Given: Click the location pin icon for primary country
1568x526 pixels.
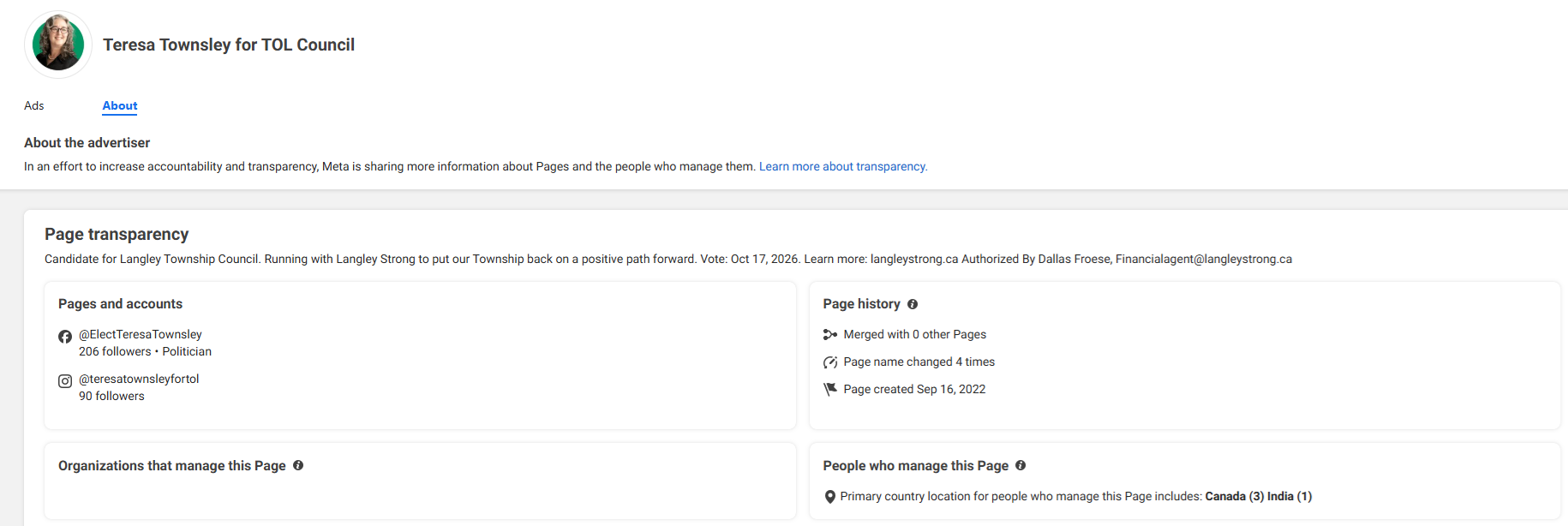Looking at the screenshot, I should 829,497.
